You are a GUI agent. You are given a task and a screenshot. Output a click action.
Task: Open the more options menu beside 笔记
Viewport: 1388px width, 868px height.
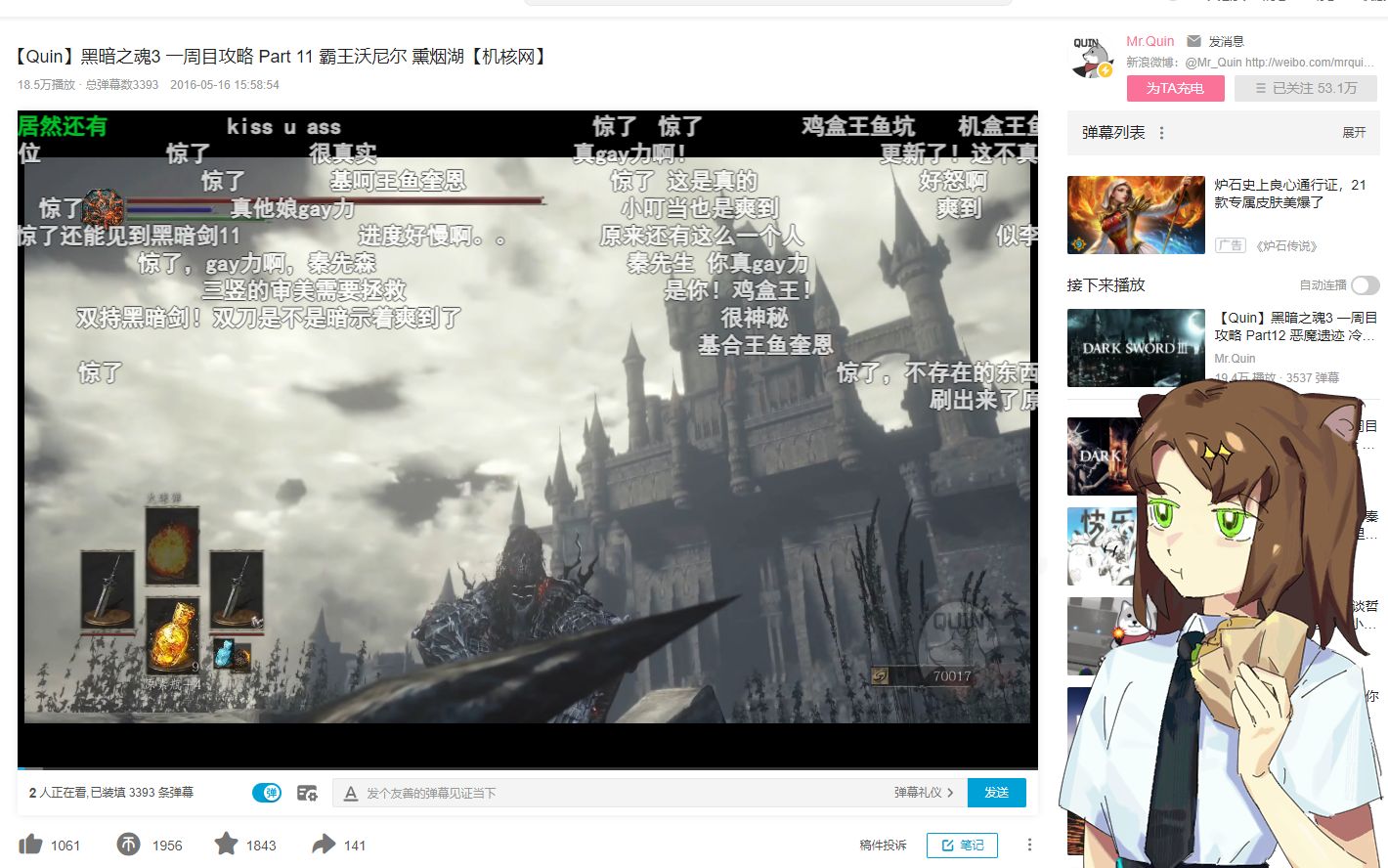click(1028, 845)
